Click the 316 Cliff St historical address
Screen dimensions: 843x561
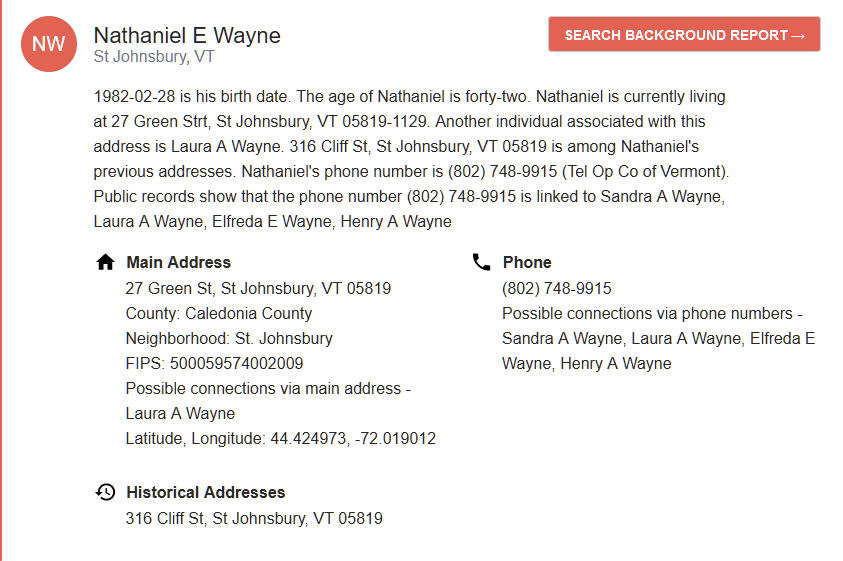pos(254,518)
